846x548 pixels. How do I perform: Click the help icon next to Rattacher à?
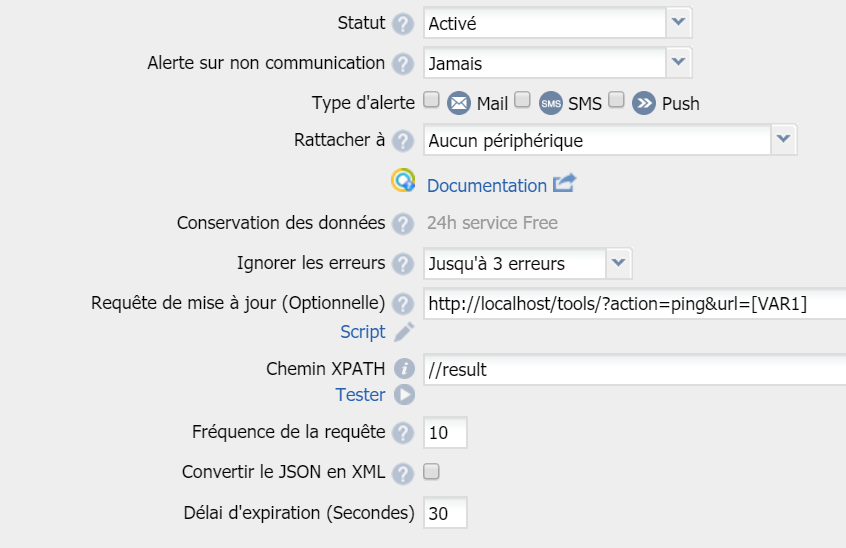(x=403, y=141)
